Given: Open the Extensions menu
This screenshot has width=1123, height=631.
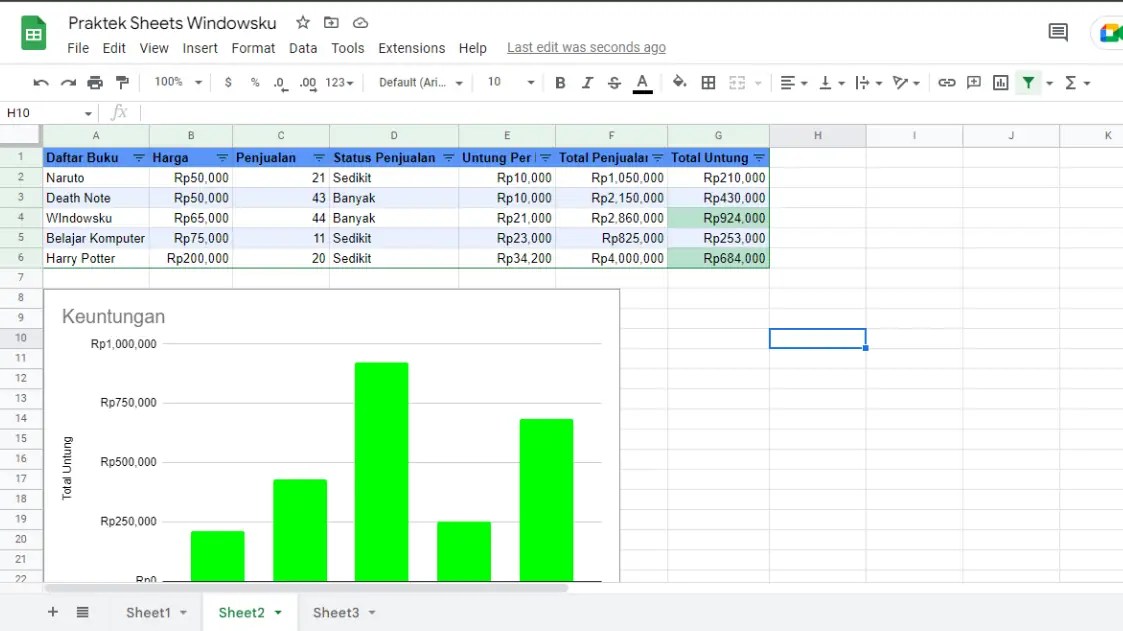Looking at the screenshot, I should [x=412, y=48].
